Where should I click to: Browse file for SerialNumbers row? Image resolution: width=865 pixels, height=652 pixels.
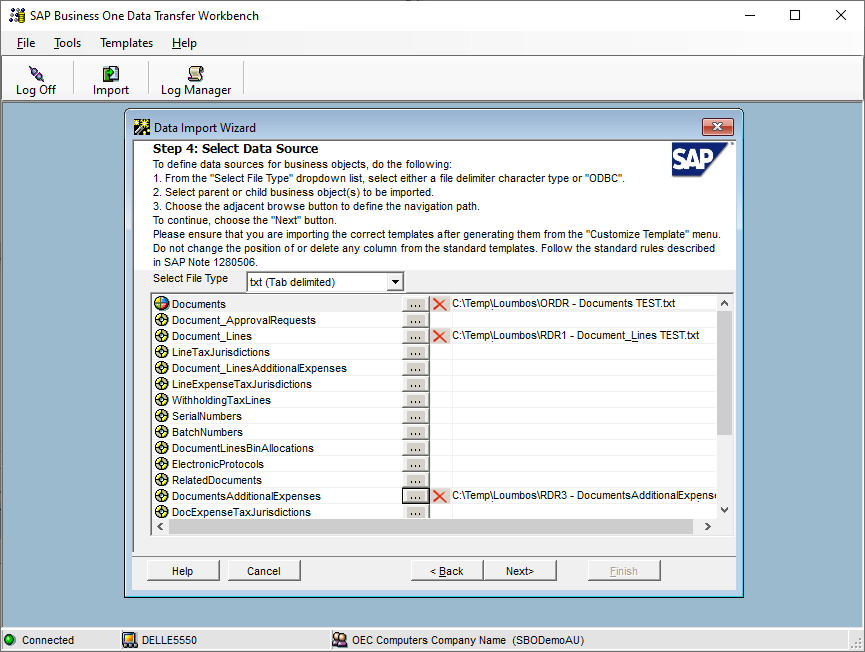(415, 416)
